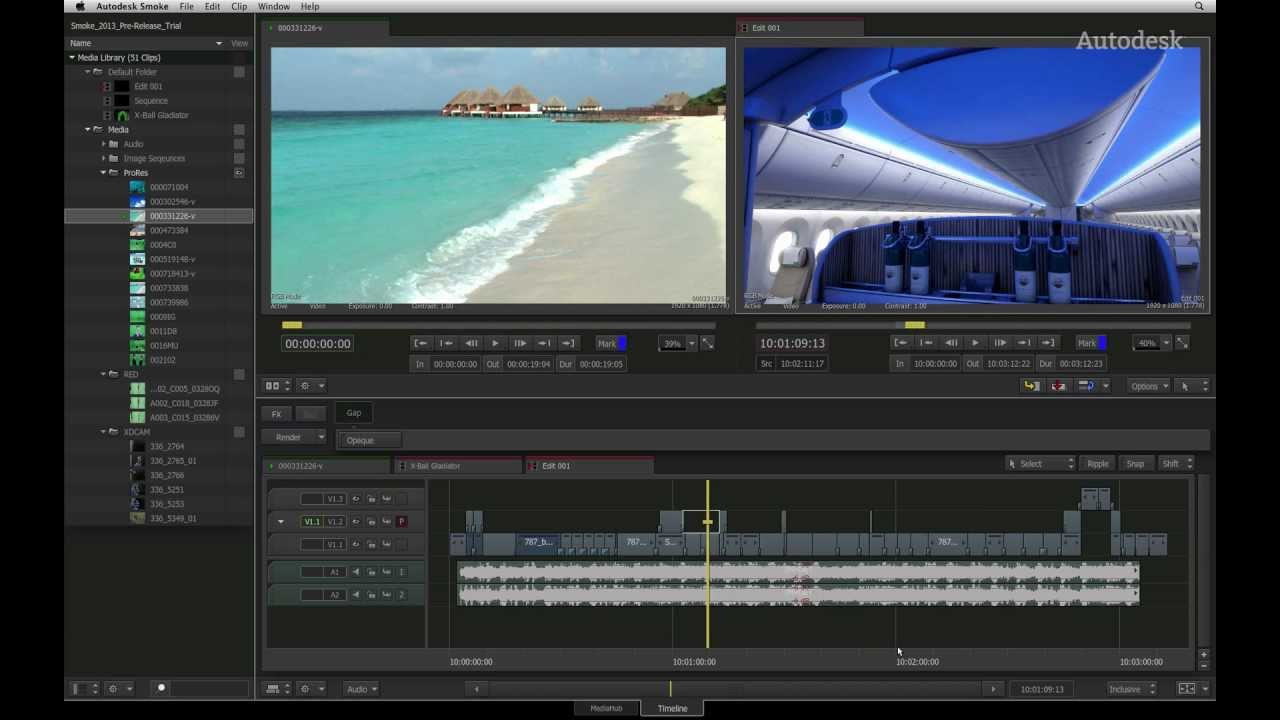The height and width of the screenshot is (720, 1280).
Task: Click the blue mark color swatch in record viewer
Action: coord(1102,343)
